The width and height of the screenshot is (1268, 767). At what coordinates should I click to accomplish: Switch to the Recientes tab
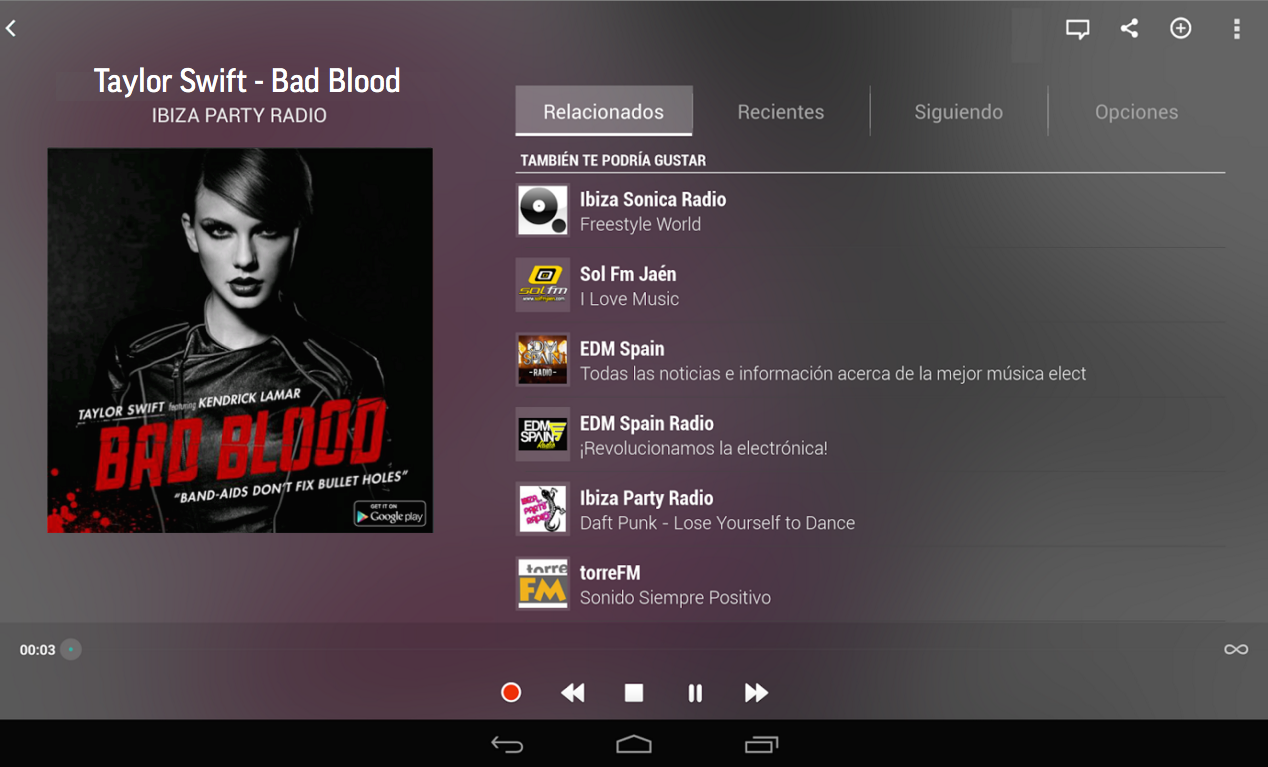pos(781,111)
